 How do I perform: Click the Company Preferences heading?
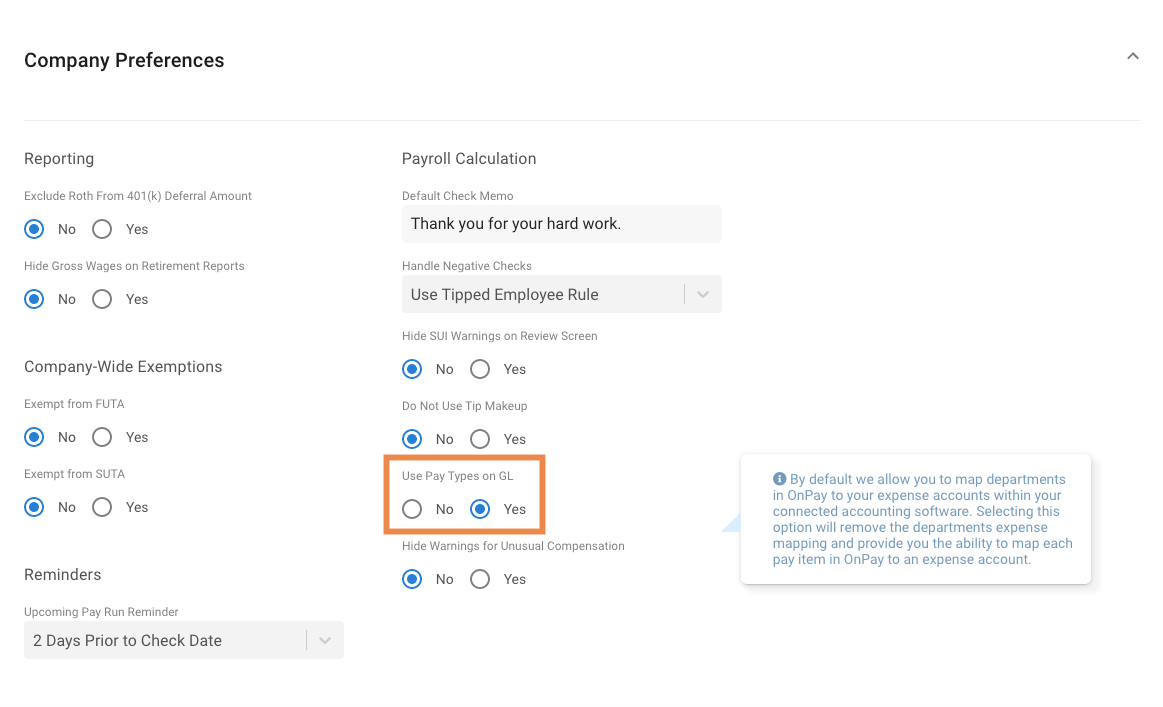coord(124,60)
